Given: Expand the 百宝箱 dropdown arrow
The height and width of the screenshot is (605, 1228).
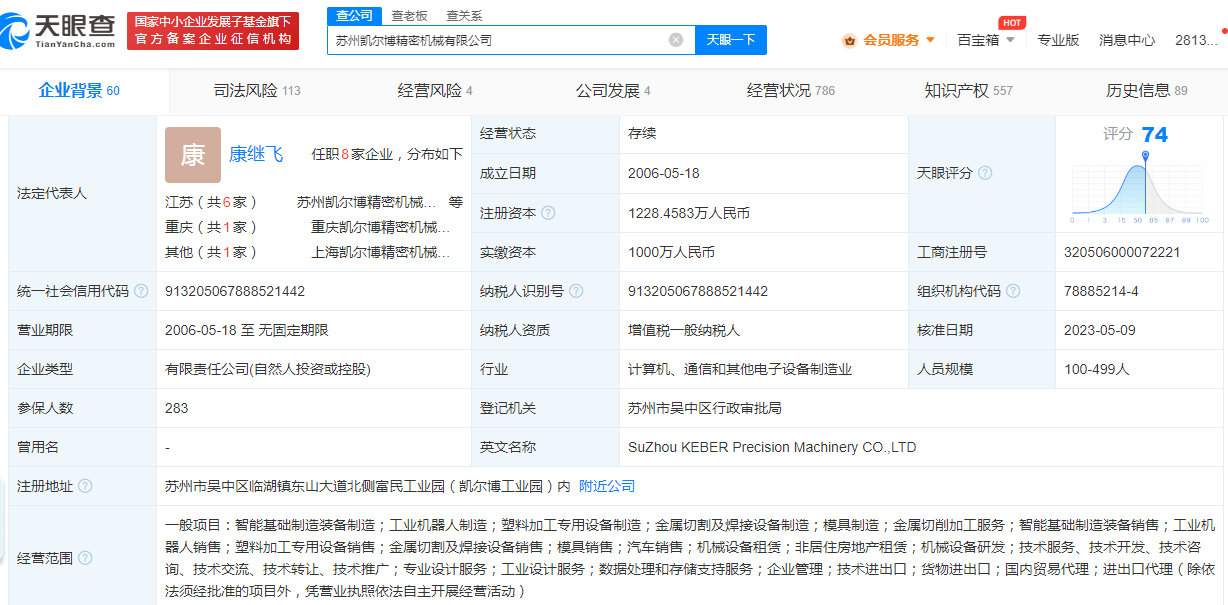Looking at the screenshot, I should click(1010, 40).
